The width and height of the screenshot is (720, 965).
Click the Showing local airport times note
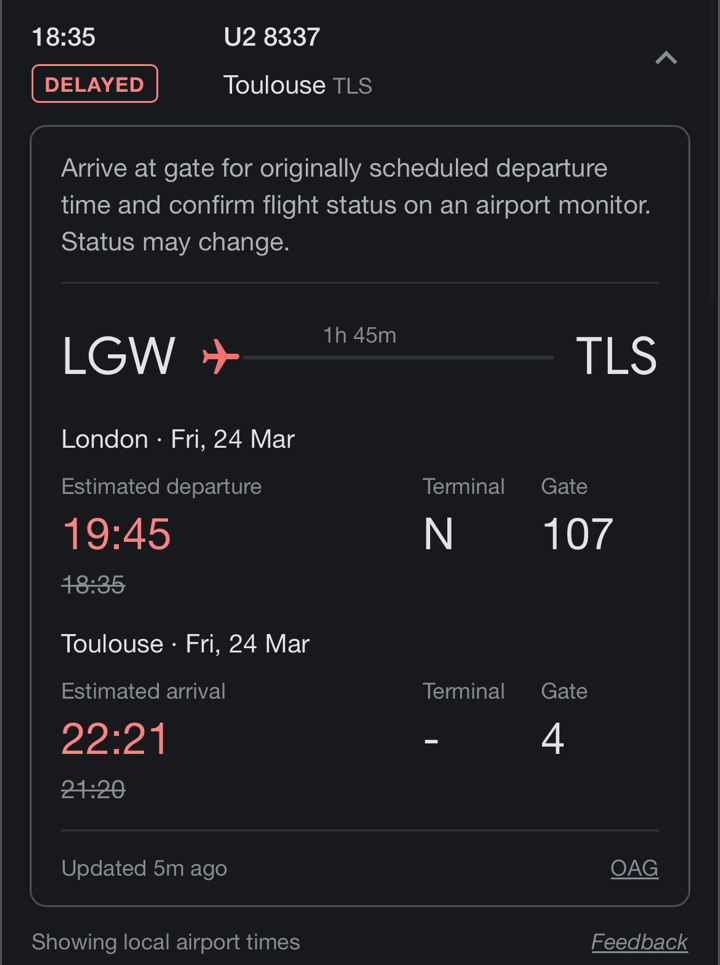pyautogui.click(x=166, y=942)
